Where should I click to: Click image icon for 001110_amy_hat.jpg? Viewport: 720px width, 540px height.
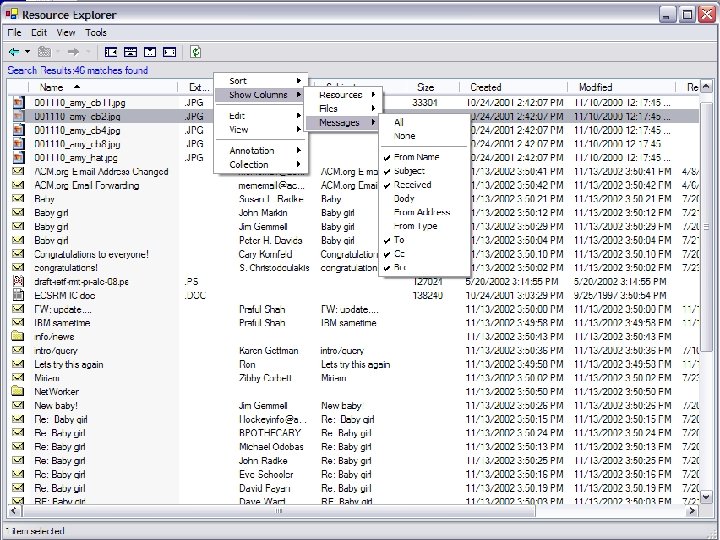coord(18,158)
